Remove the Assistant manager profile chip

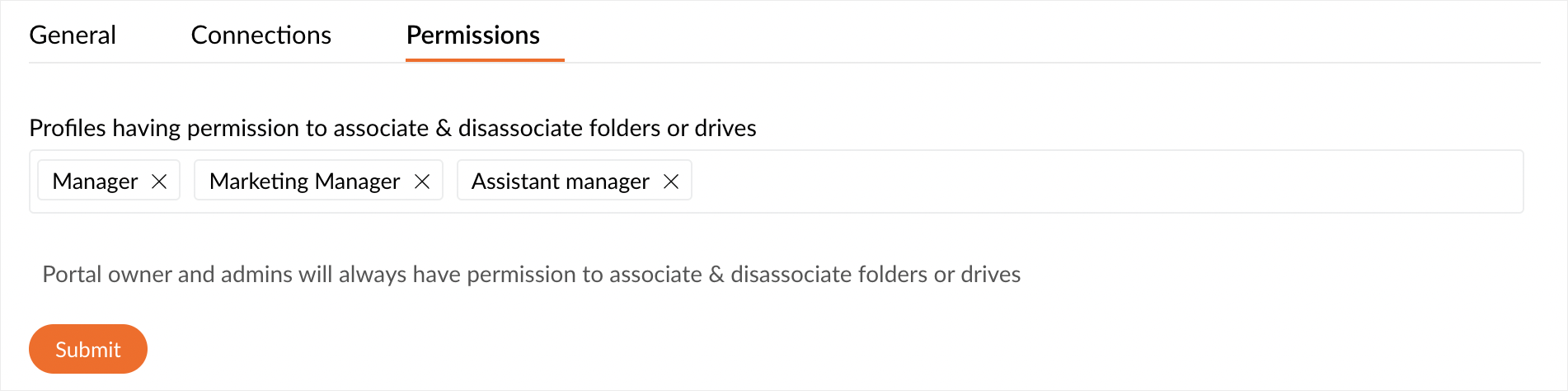[671, 181]
